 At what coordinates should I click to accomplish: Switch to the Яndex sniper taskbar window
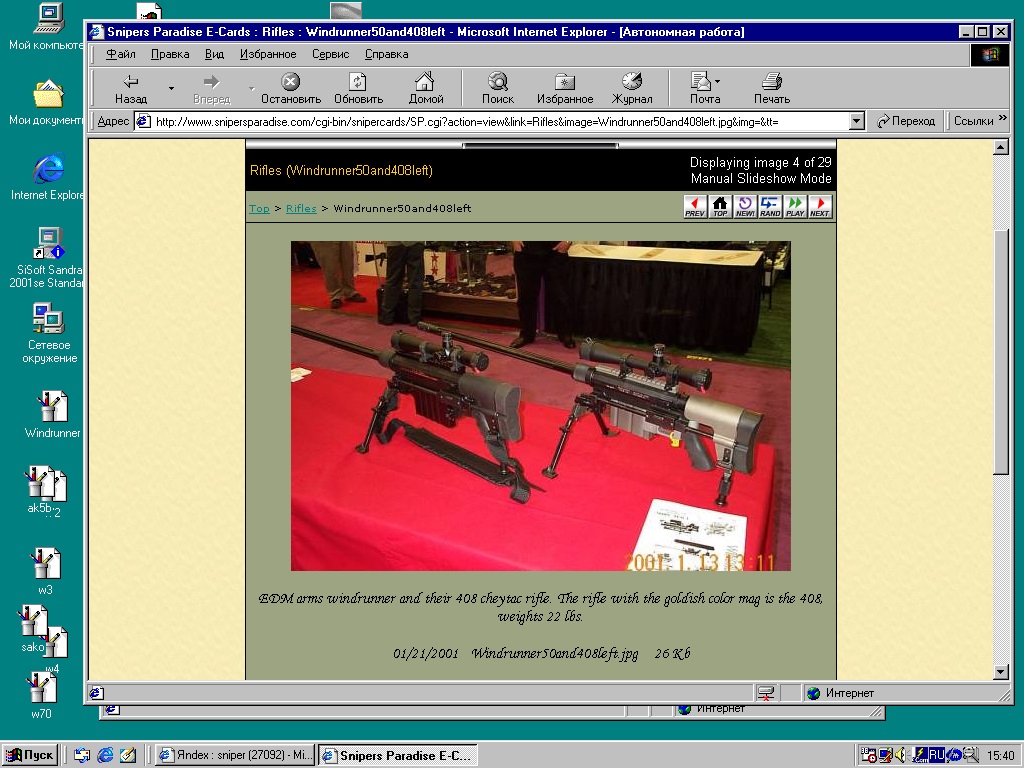(236, 756)
